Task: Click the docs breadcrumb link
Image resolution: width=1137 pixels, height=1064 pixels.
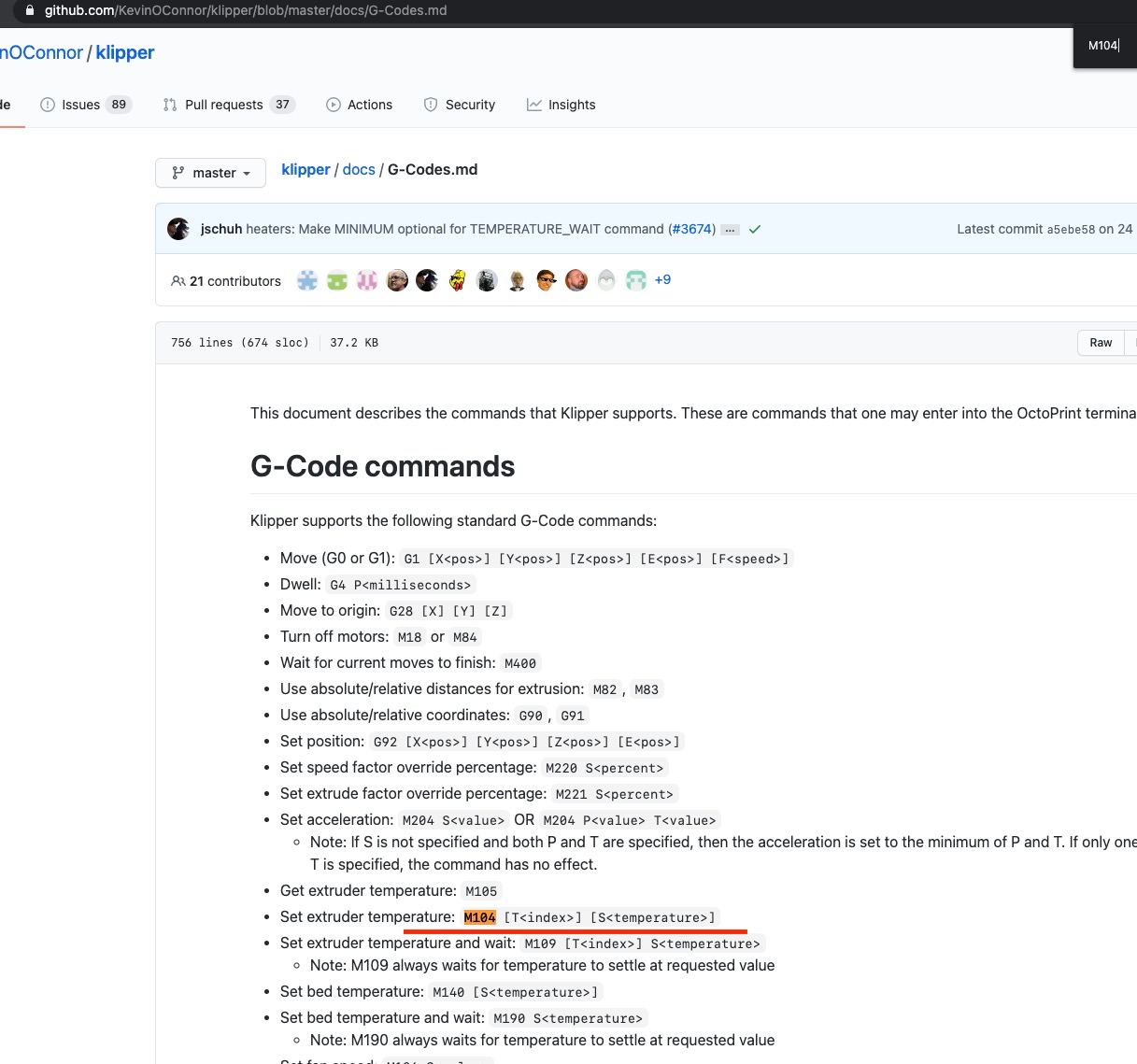Action: (359, 169)
